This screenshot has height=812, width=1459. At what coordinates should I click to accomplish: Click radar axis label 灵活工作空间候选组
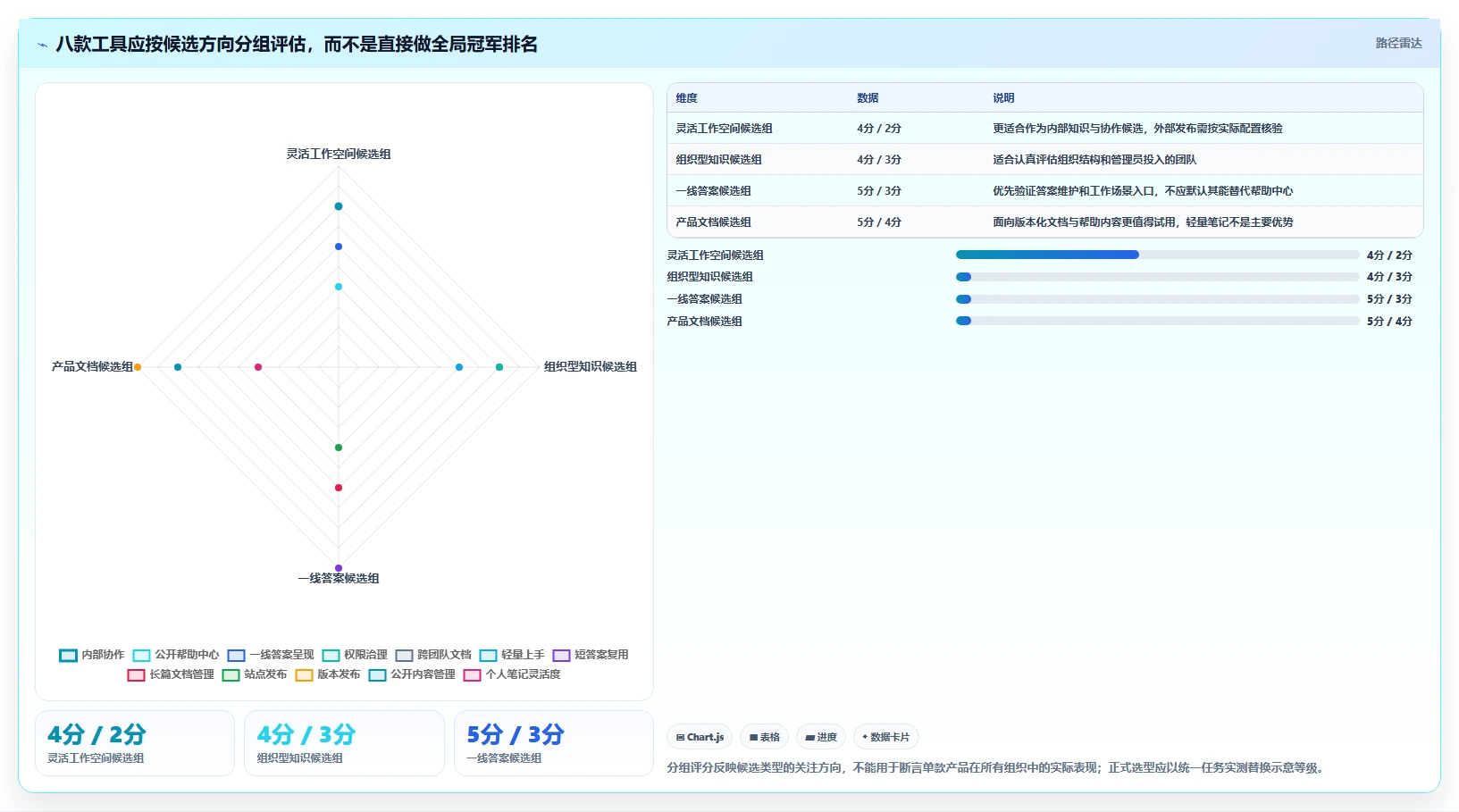click(x=339, y=154)
